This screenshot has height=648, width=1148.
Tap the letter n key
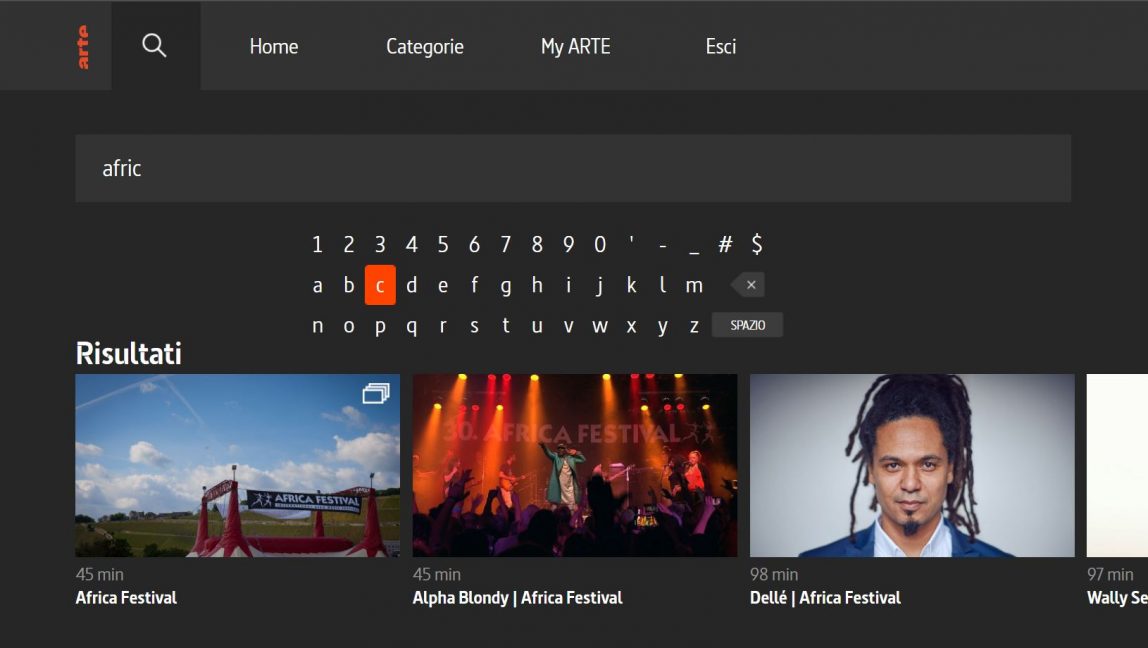[x=317, y=325]
